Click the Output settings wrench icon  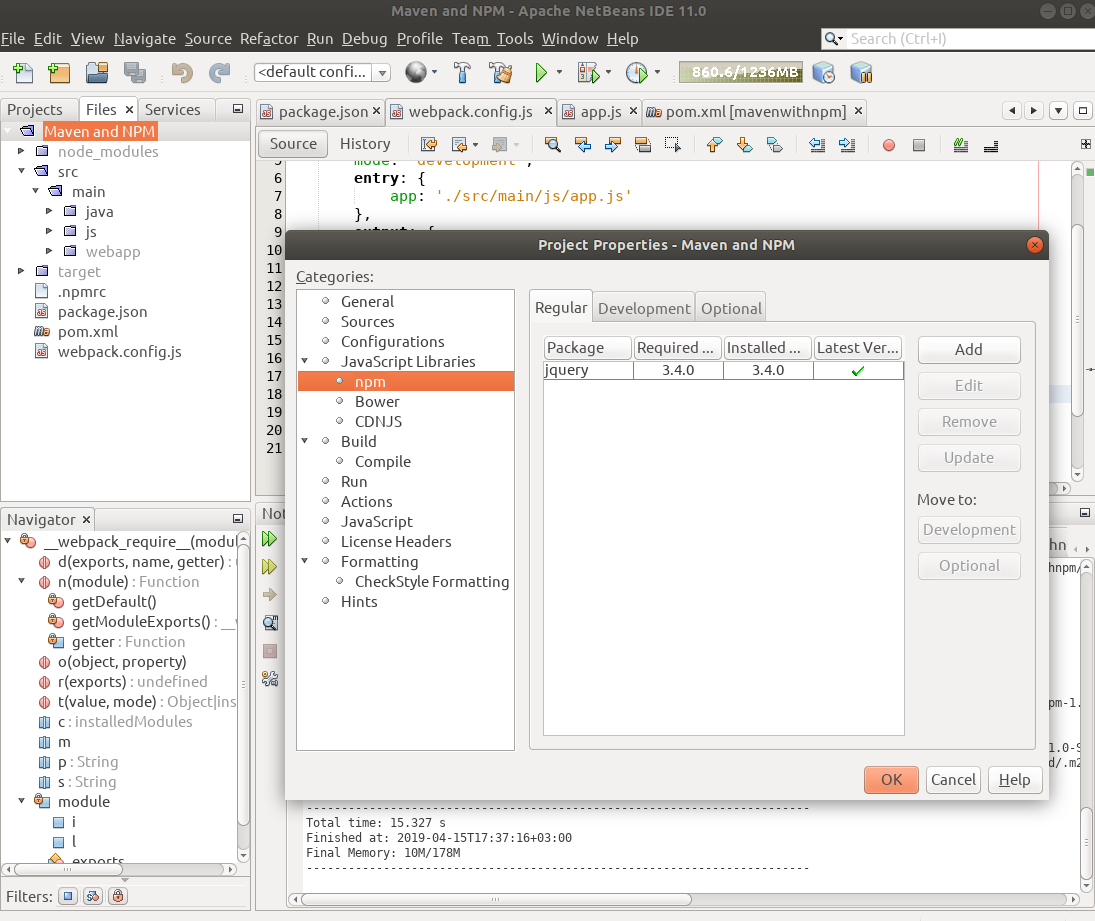pyautogui.click(x=270, y=679)
